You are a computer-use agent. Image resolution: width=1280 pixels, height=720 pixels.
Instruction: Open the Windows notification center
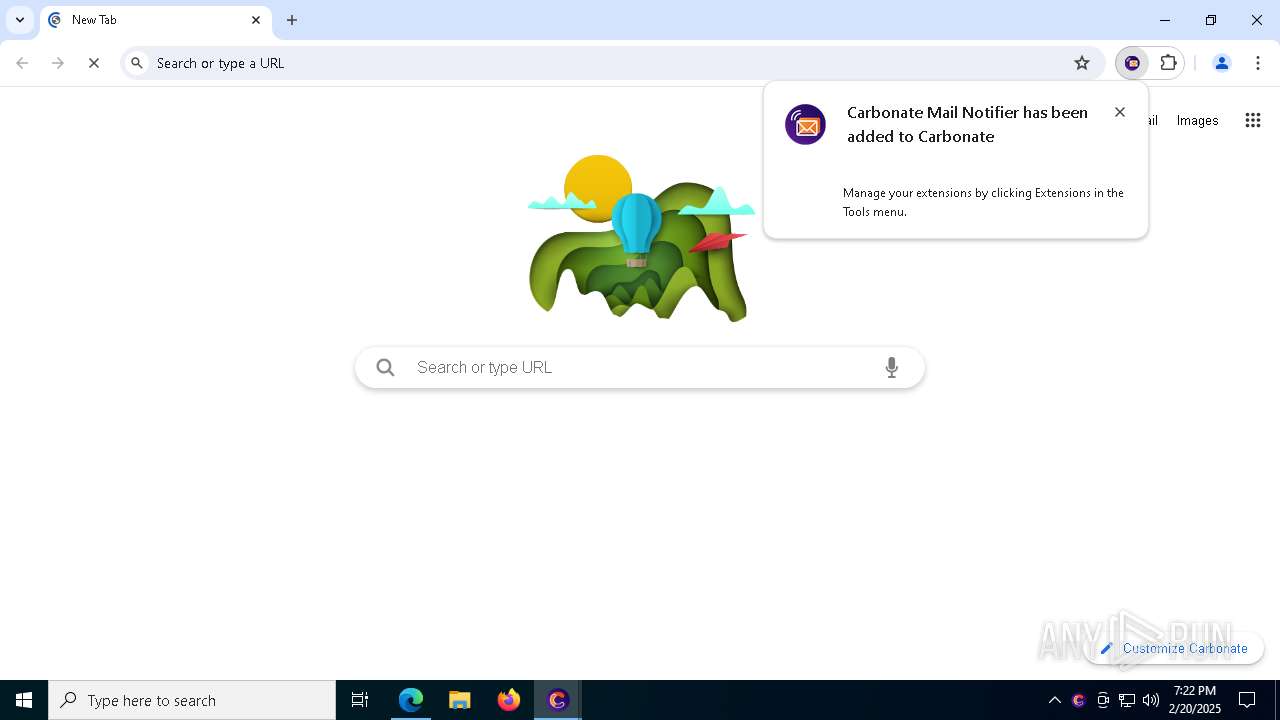[1247, 700]
